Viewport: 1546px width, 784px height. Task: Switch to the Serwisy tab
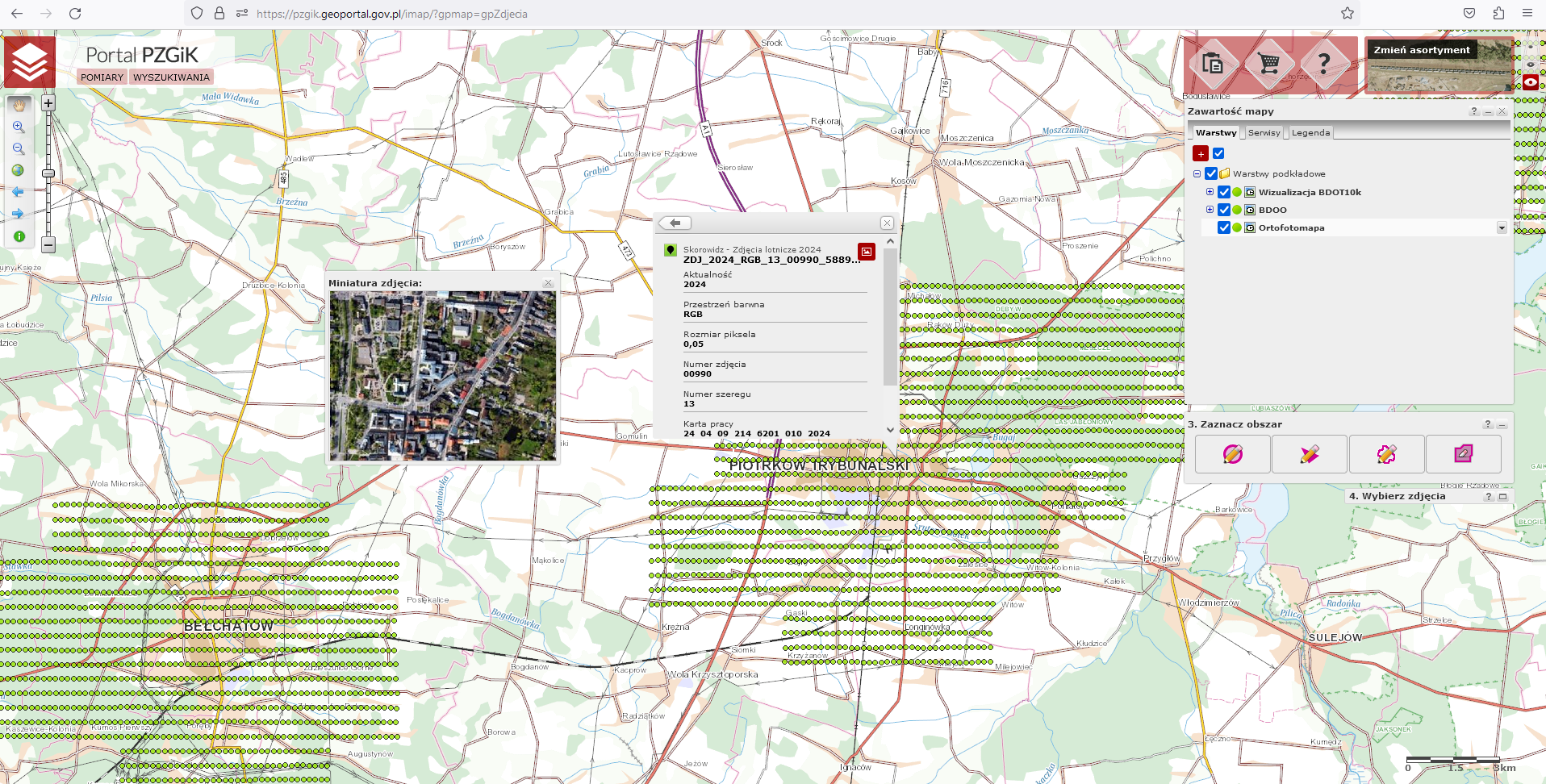click(1264, 133)
